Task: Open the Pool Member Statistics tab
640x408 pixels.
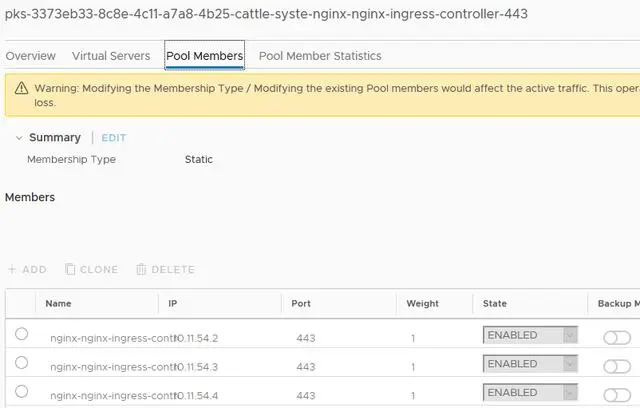Action: [320, 56]
